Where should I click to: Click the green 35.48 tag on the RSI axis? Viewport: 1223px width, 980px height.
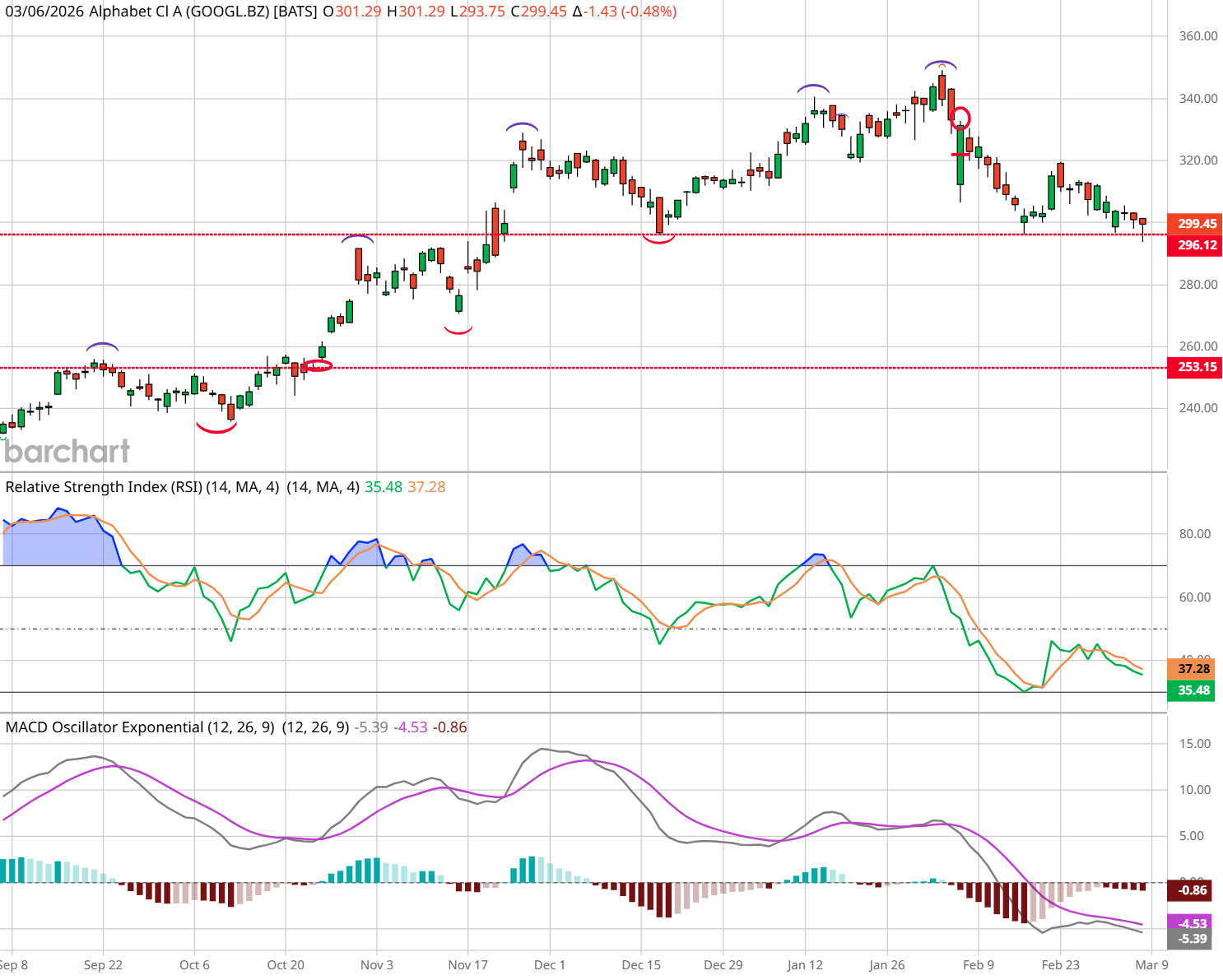[x=1191, y=690]
